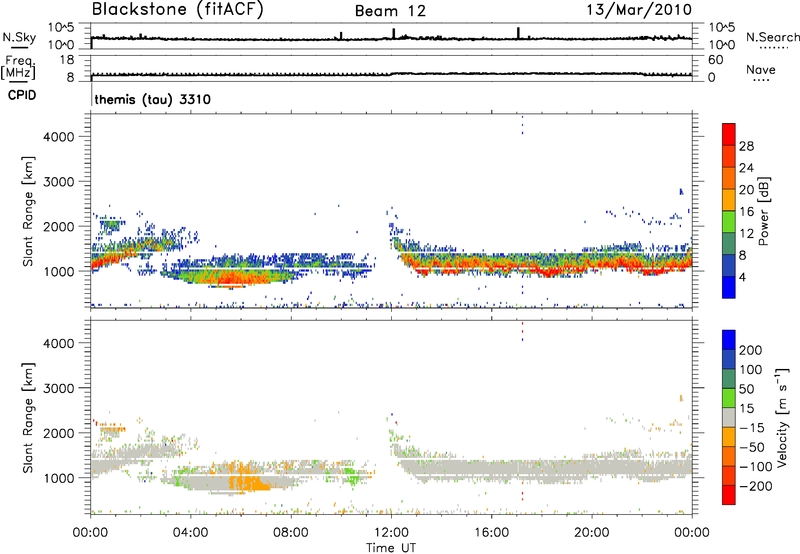800x554 pixels.
Task: Select the "4" power colorbar label
Action: click(742, 278)
